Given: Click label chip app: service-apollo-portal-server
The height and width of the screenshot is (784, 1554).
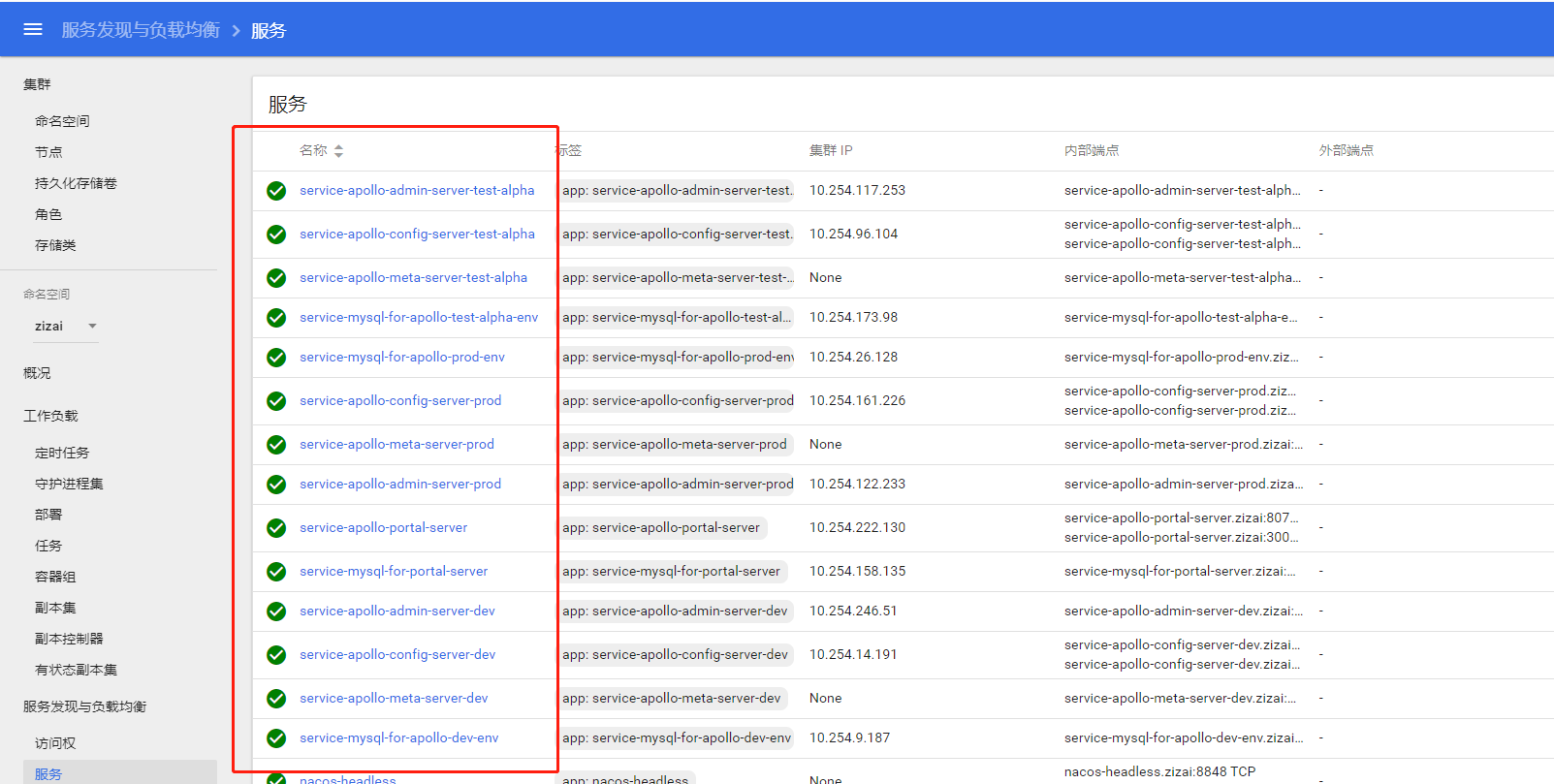Looking at the screenshot, I should [x=661, y=528].
